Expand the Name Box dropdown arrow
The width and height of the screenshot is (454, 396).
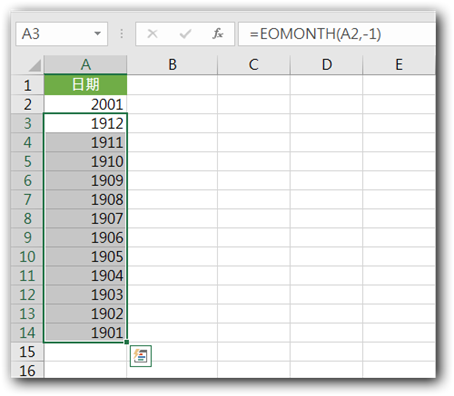click(x=97, y=34)
